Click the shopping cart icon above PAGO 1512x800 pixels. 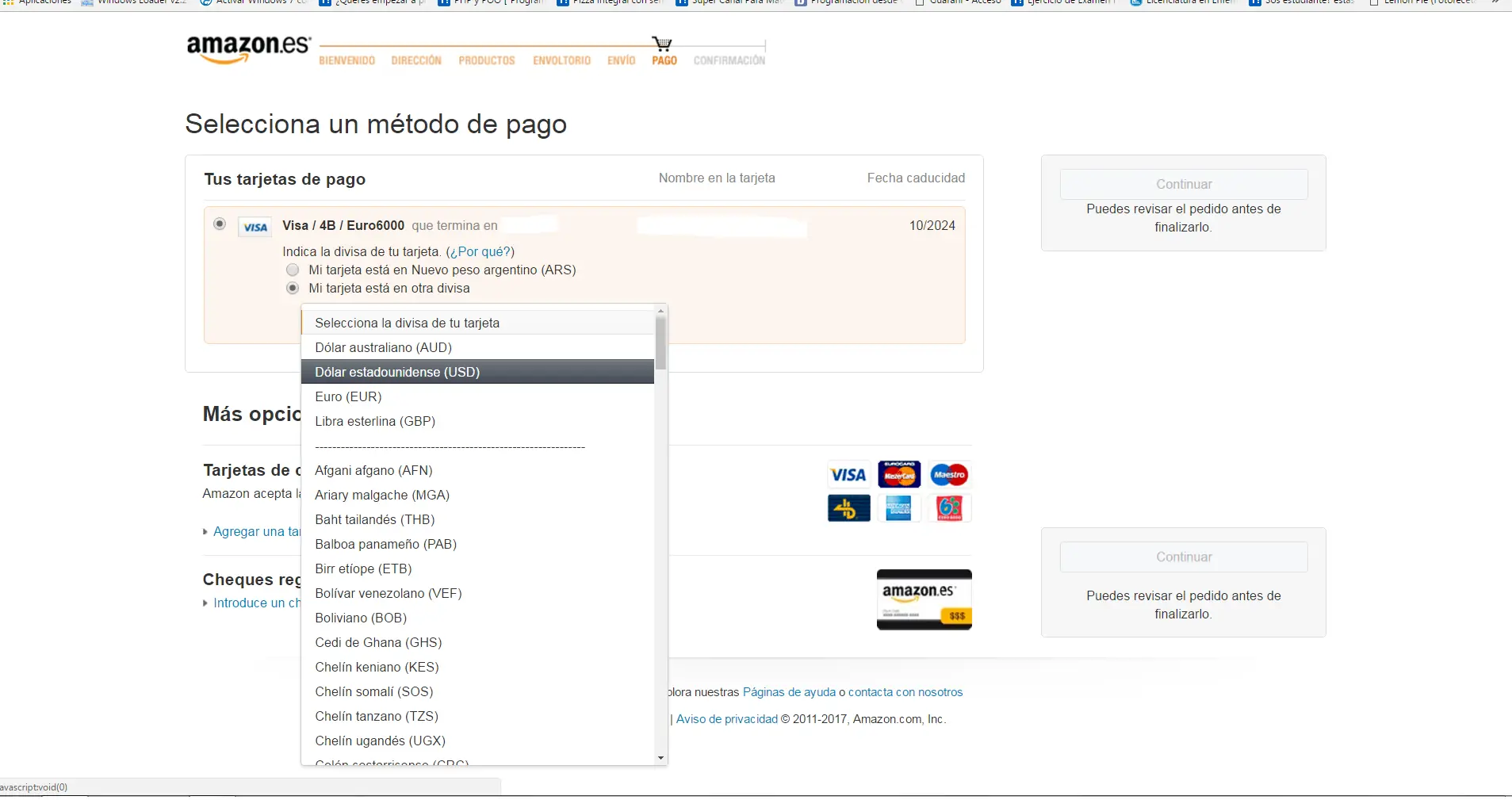point(662,44)
